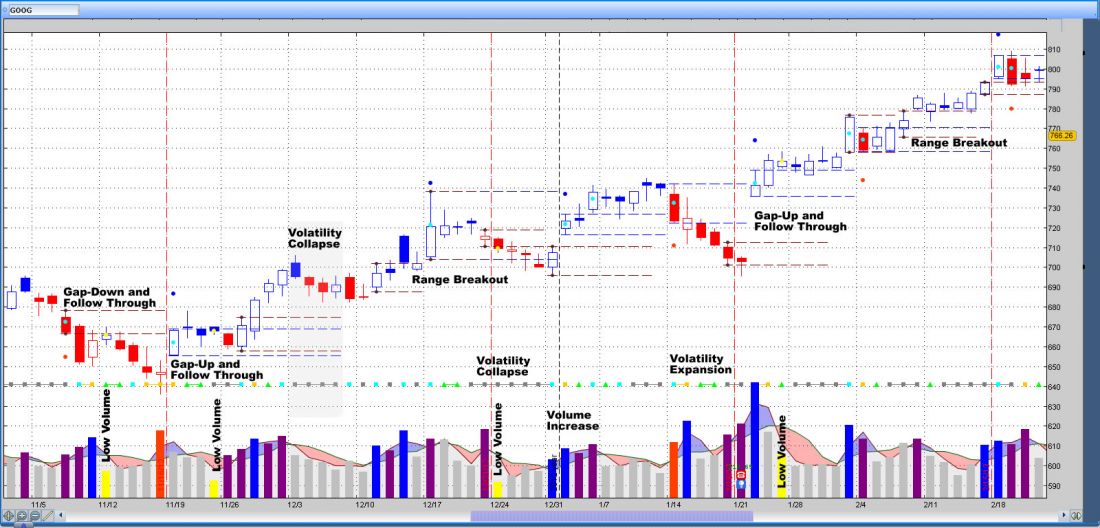Click the GOOG symbol input field

pos(45,9)
